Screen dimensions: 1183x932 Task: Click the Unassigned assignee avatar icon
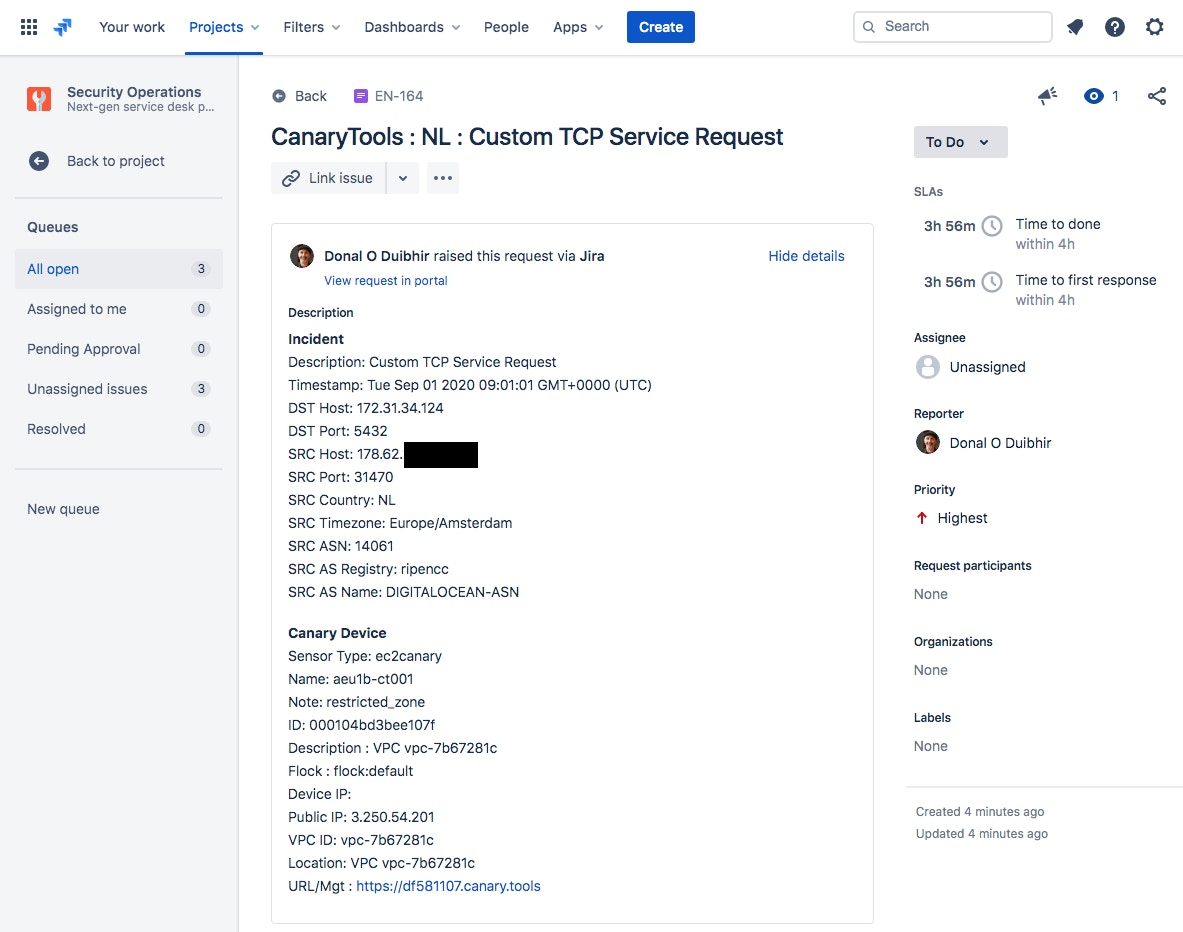pos(928,367)
